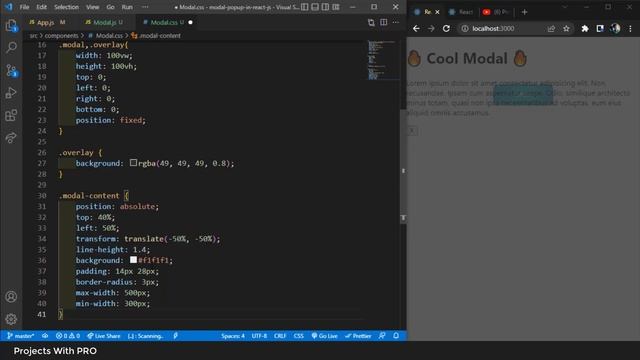Click Go Live in status bar
The image size is (640, 360).
pyautogui.click(x=324, y=336)
